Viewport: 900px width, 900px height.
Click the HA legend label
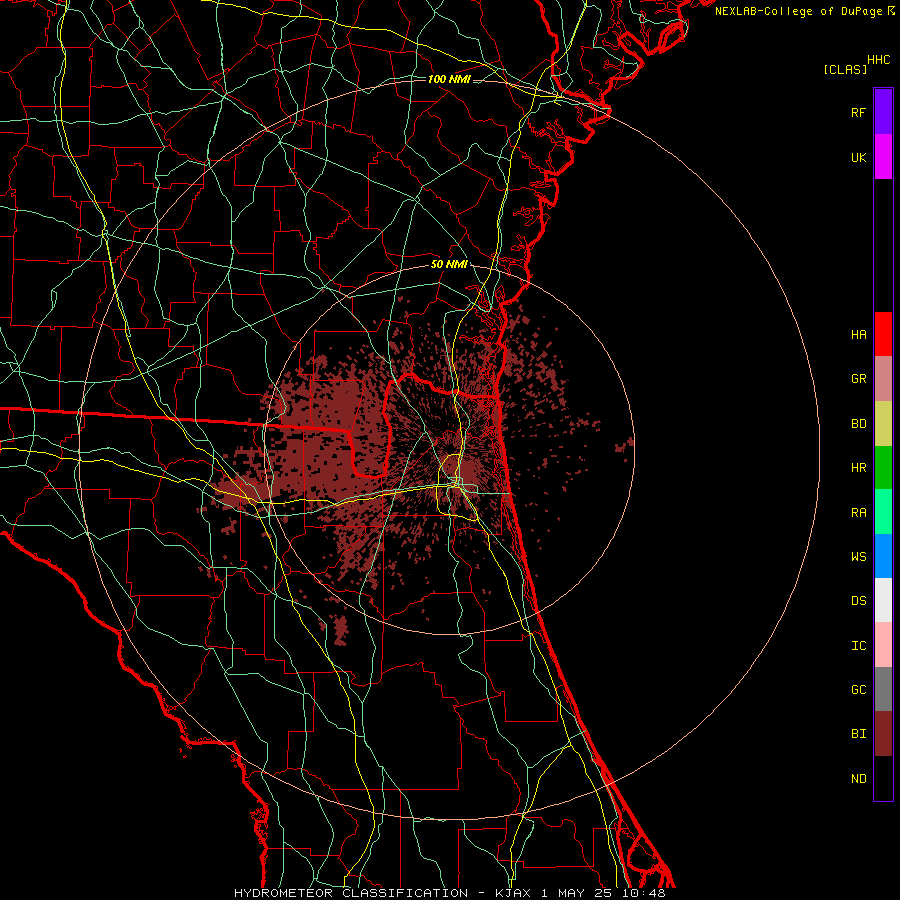[859, 334]
